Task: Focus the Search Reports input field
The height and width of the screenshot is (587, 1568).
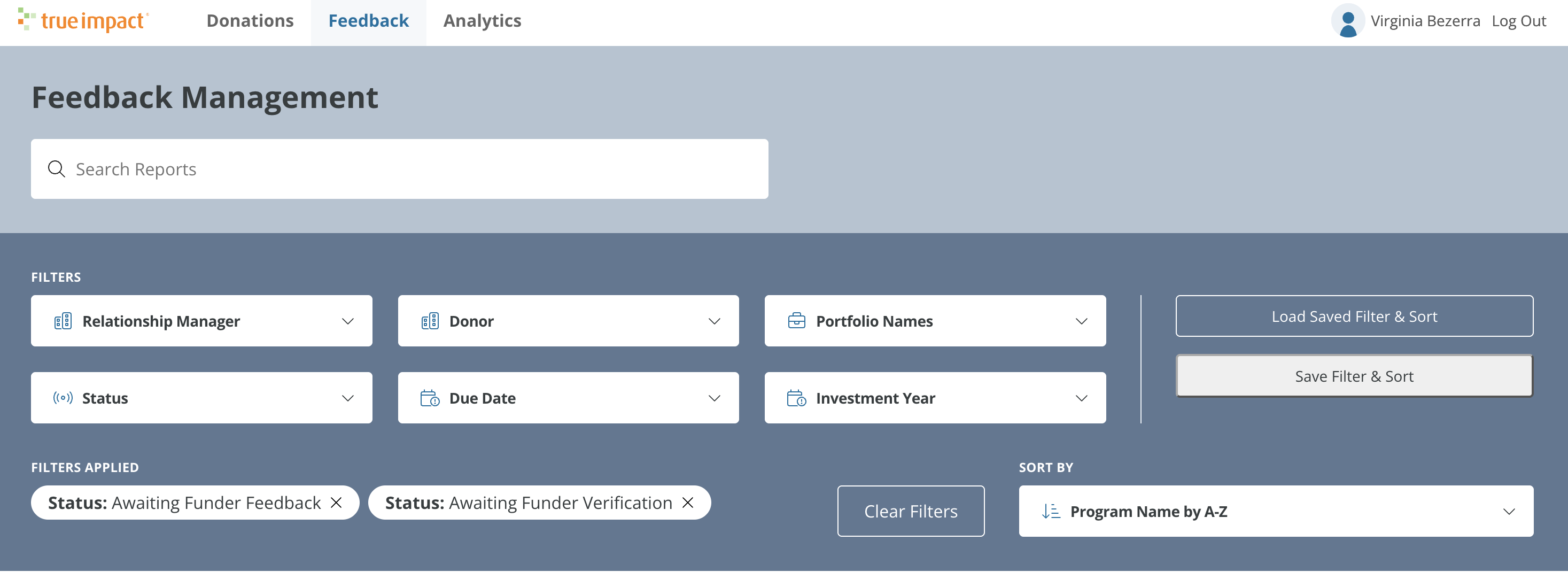Action: [x=399, y=169]
